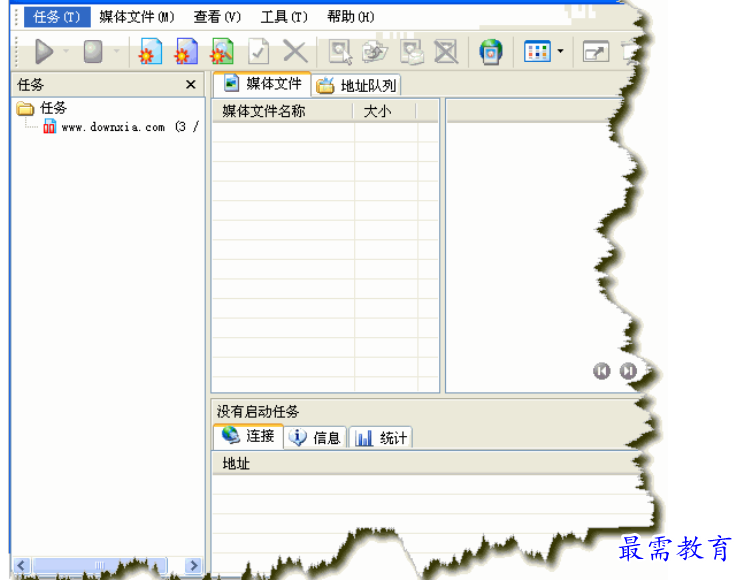
Task: Click task panel scrollbar left arrow
Action: pyautogui.click(x=21, y=565)
